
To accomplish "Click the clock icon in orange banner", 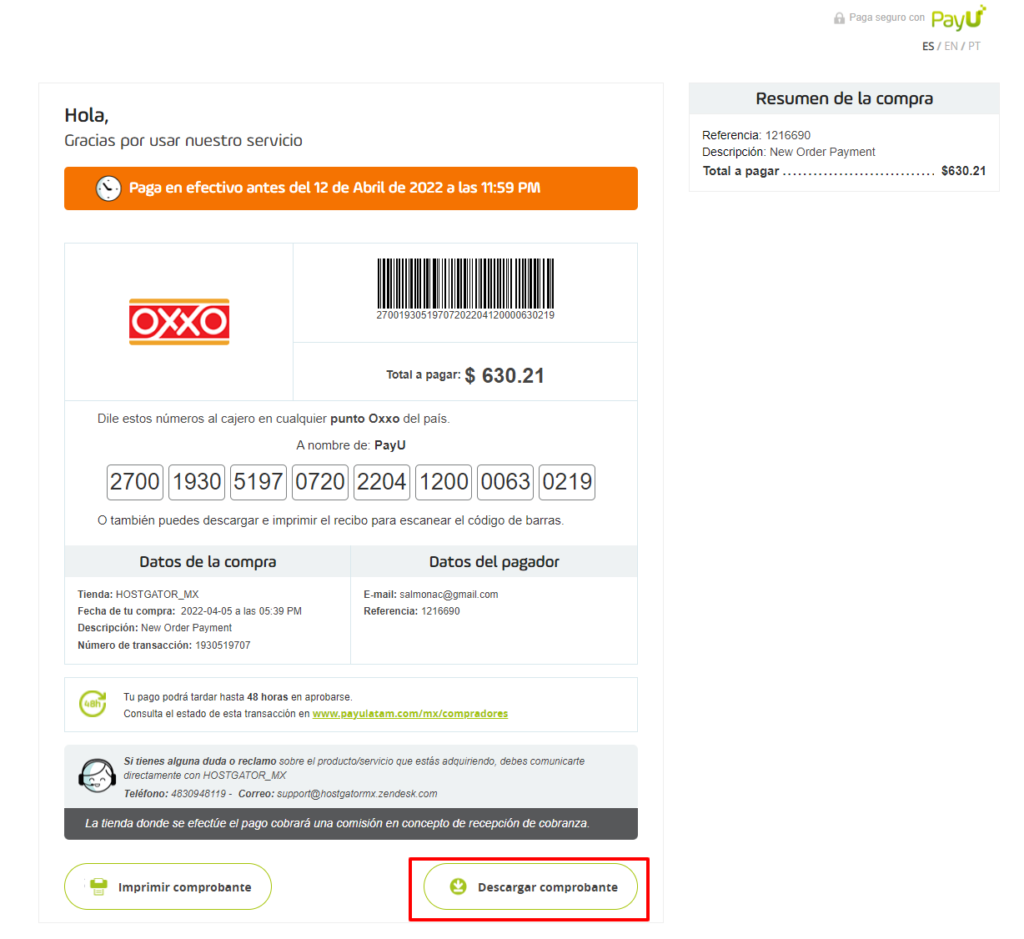I will [x=108, y=188].
